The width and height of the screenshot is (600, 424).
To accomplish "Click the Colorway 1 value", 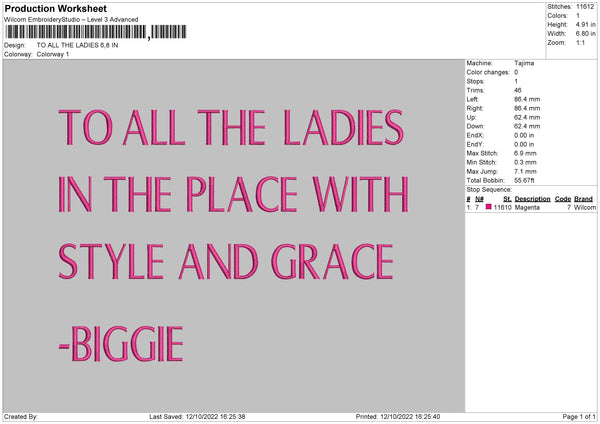I will coord(53,54).
